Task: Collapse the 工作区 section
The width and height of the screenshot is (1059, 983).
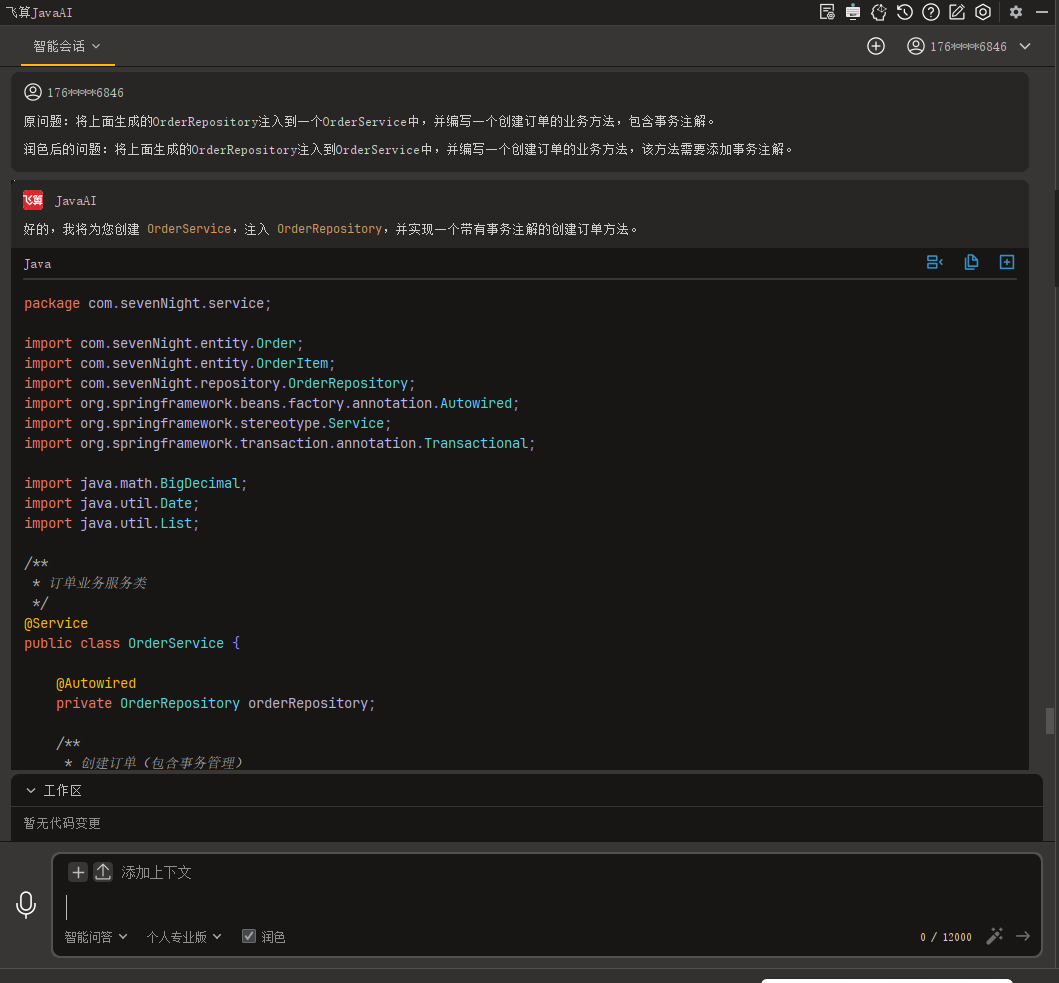Action: (30, 790)
